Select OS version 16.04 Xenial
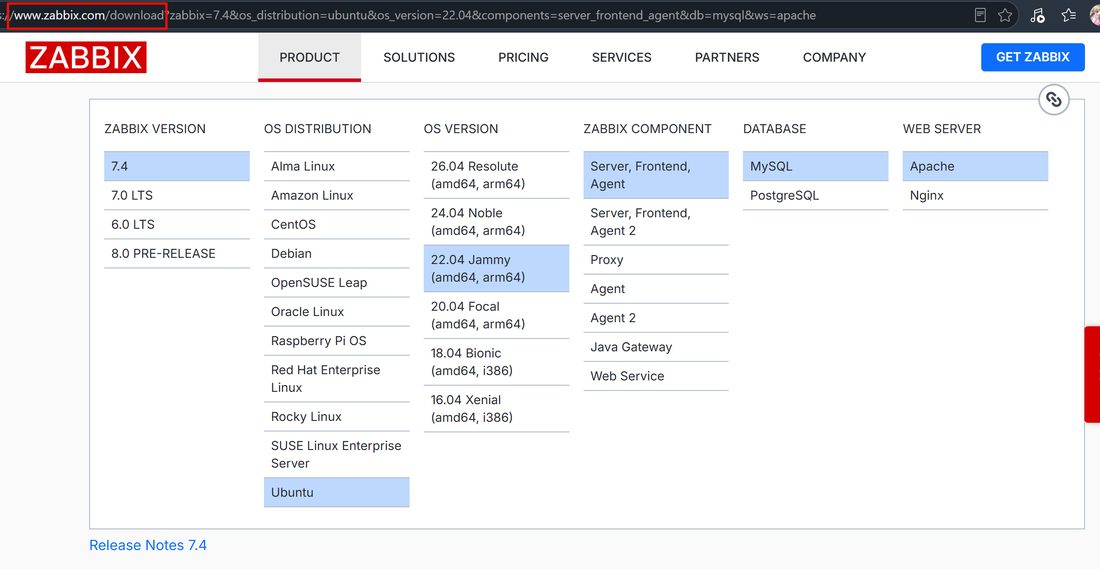Screen dimensions: 1100x569 (497, 408)
